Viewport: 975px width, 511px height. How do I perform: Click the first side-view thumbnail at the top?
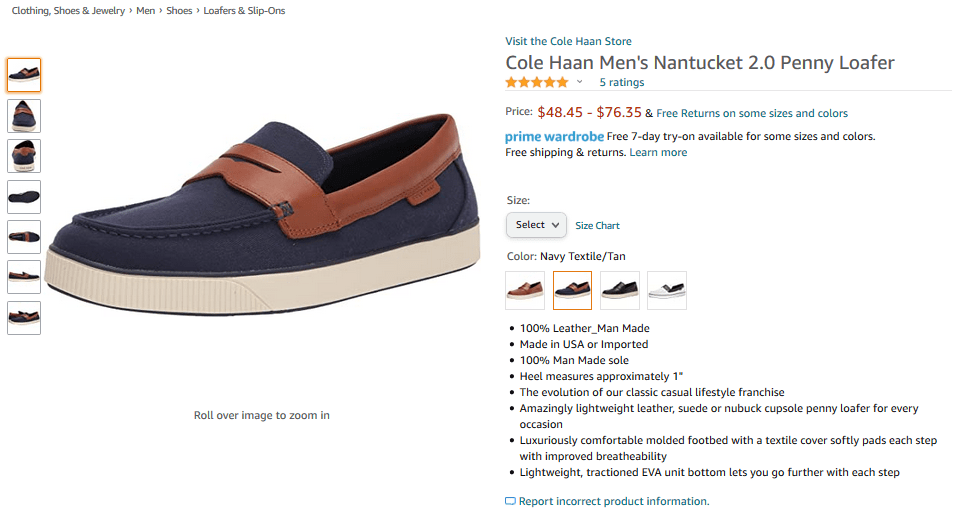[24, 75]
